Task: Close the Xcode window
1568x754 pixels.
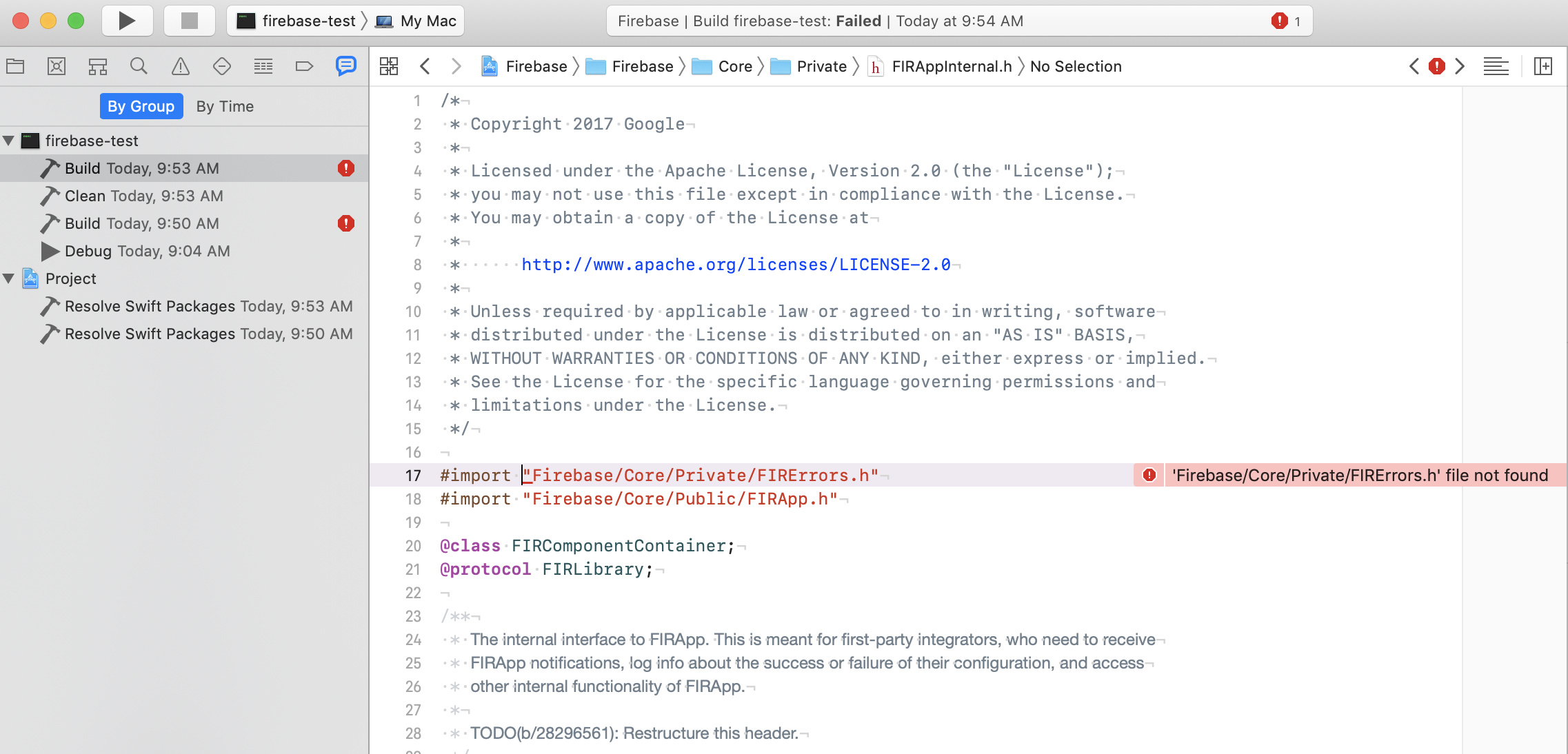Action: point(21,21)
